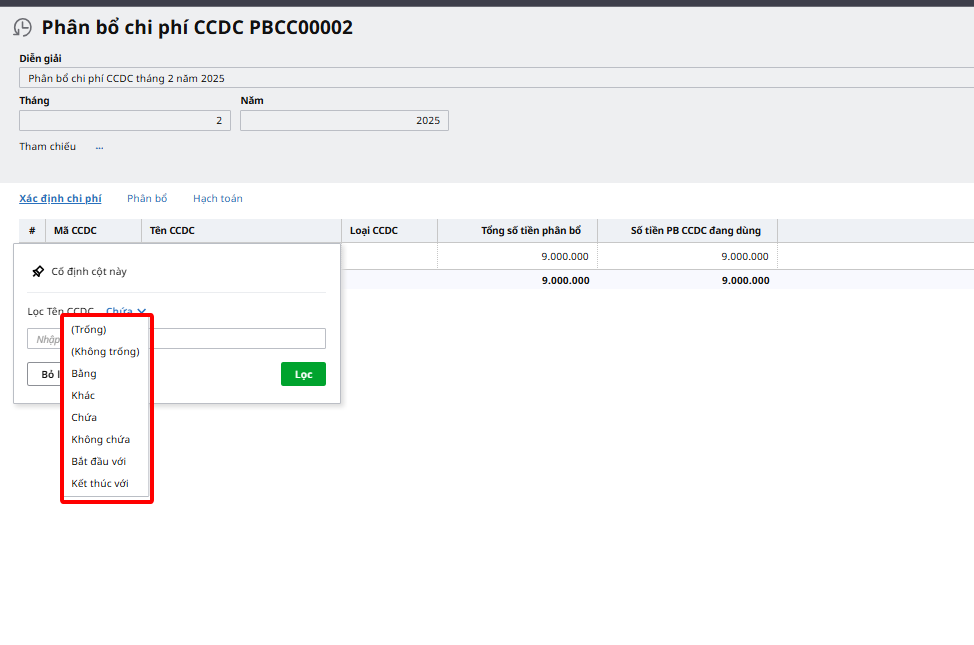Click the Diễn giải text field

[x=490, y=78]
